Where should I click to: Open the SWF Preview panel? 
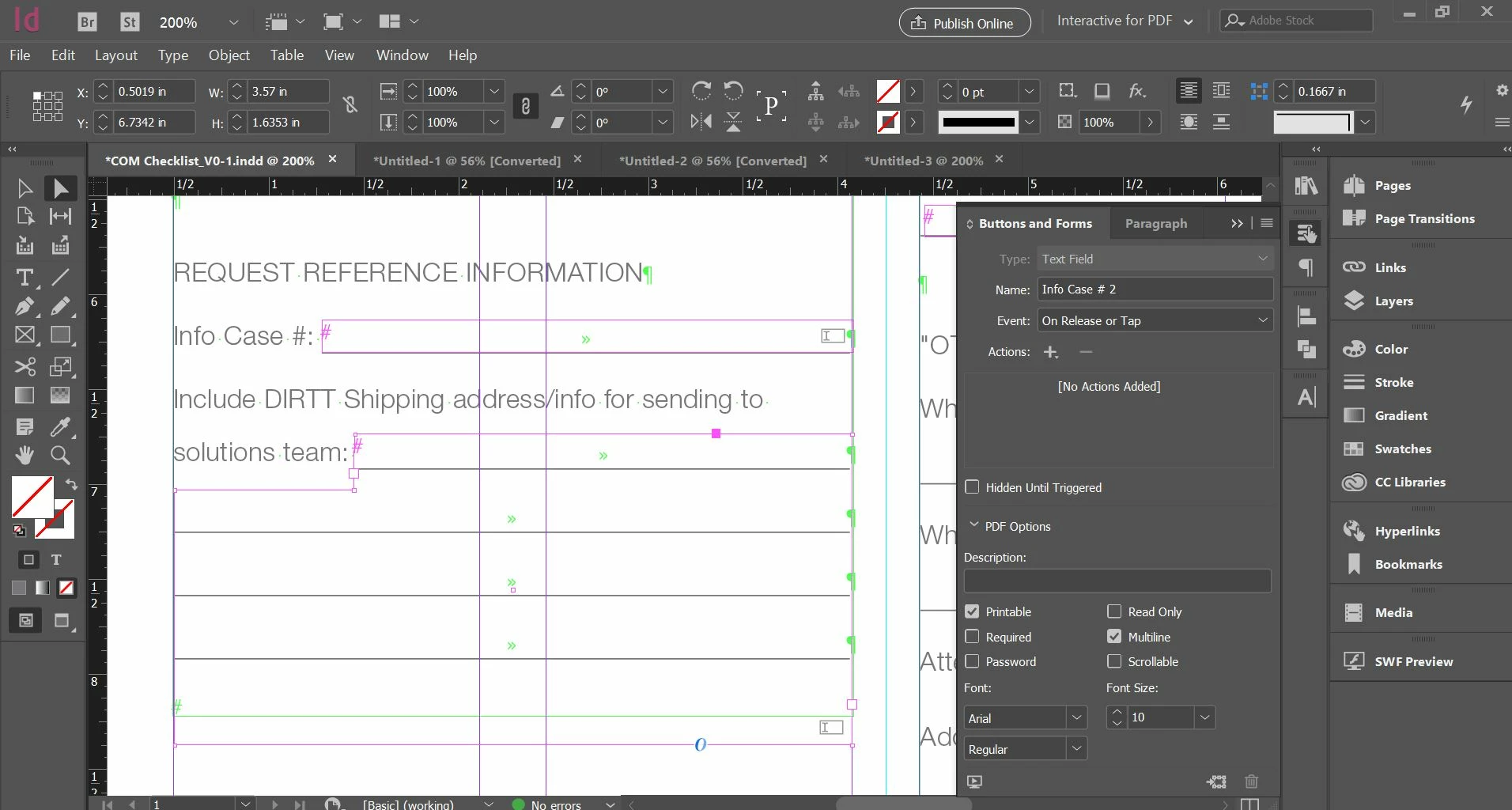[x=1397, y=661]
